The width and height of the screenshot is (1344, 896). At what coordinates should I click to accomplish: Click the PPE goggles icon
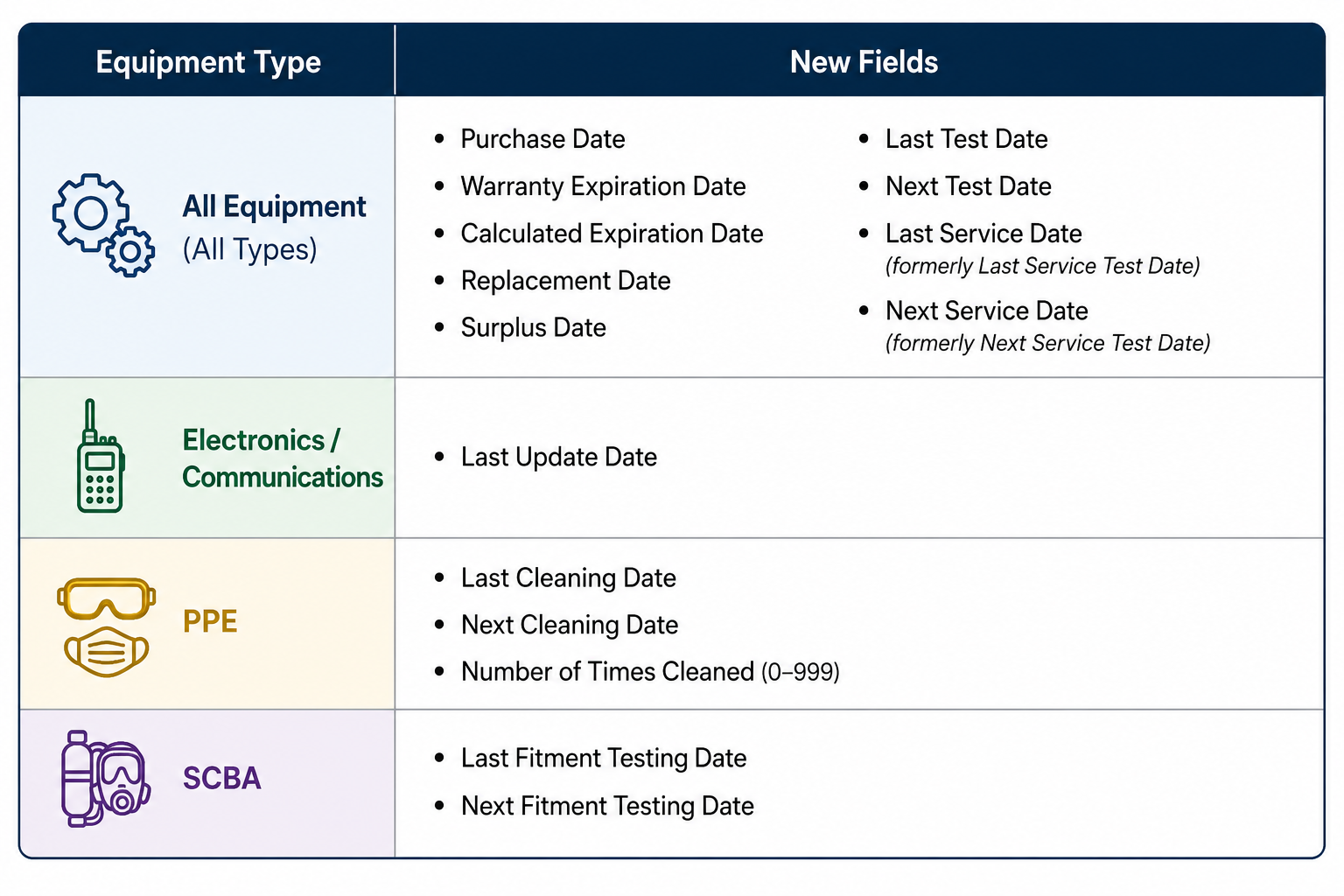click(107, 599)
